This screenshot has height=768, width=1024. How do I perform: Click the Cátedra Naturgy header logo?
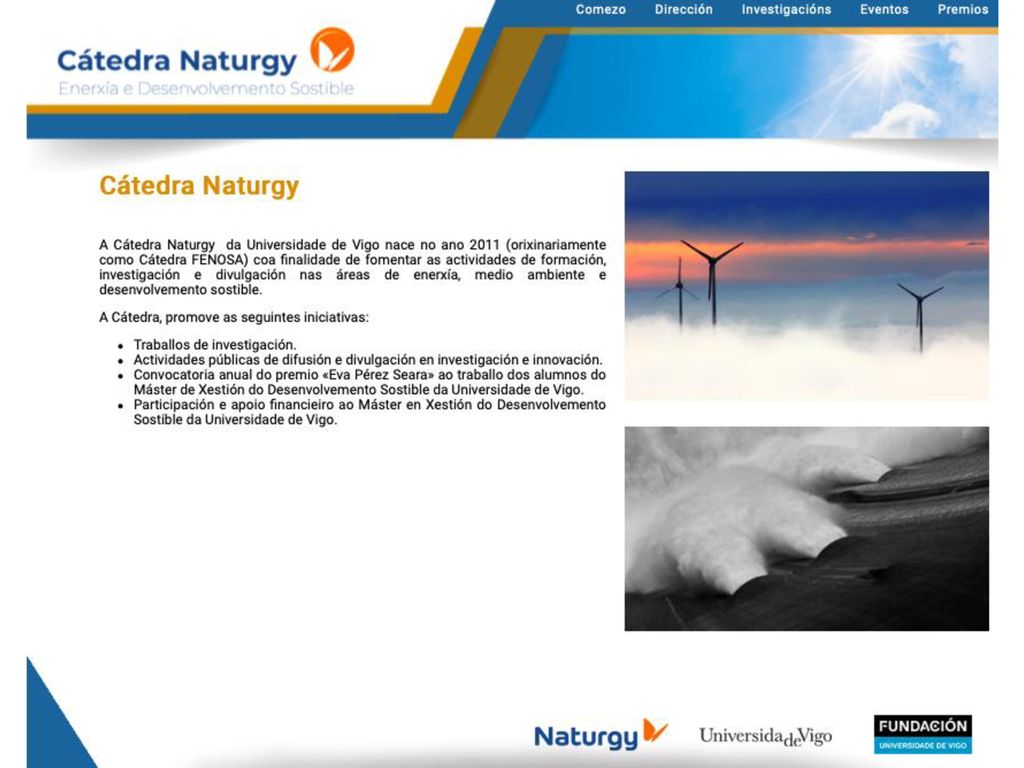point(206,62)
